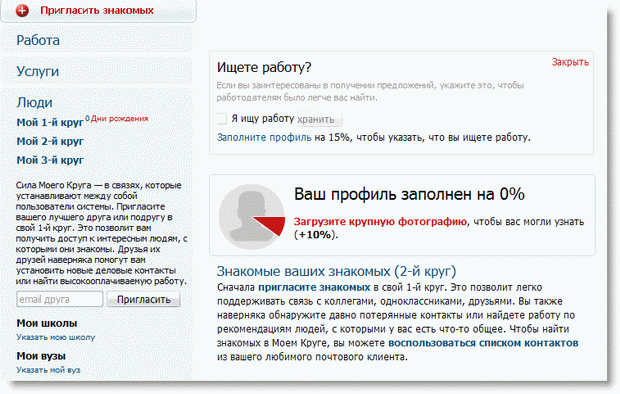Screen dimensions: 620x394
Task: Follow the пригласите знакомых link in text
Action: point(314,287)
